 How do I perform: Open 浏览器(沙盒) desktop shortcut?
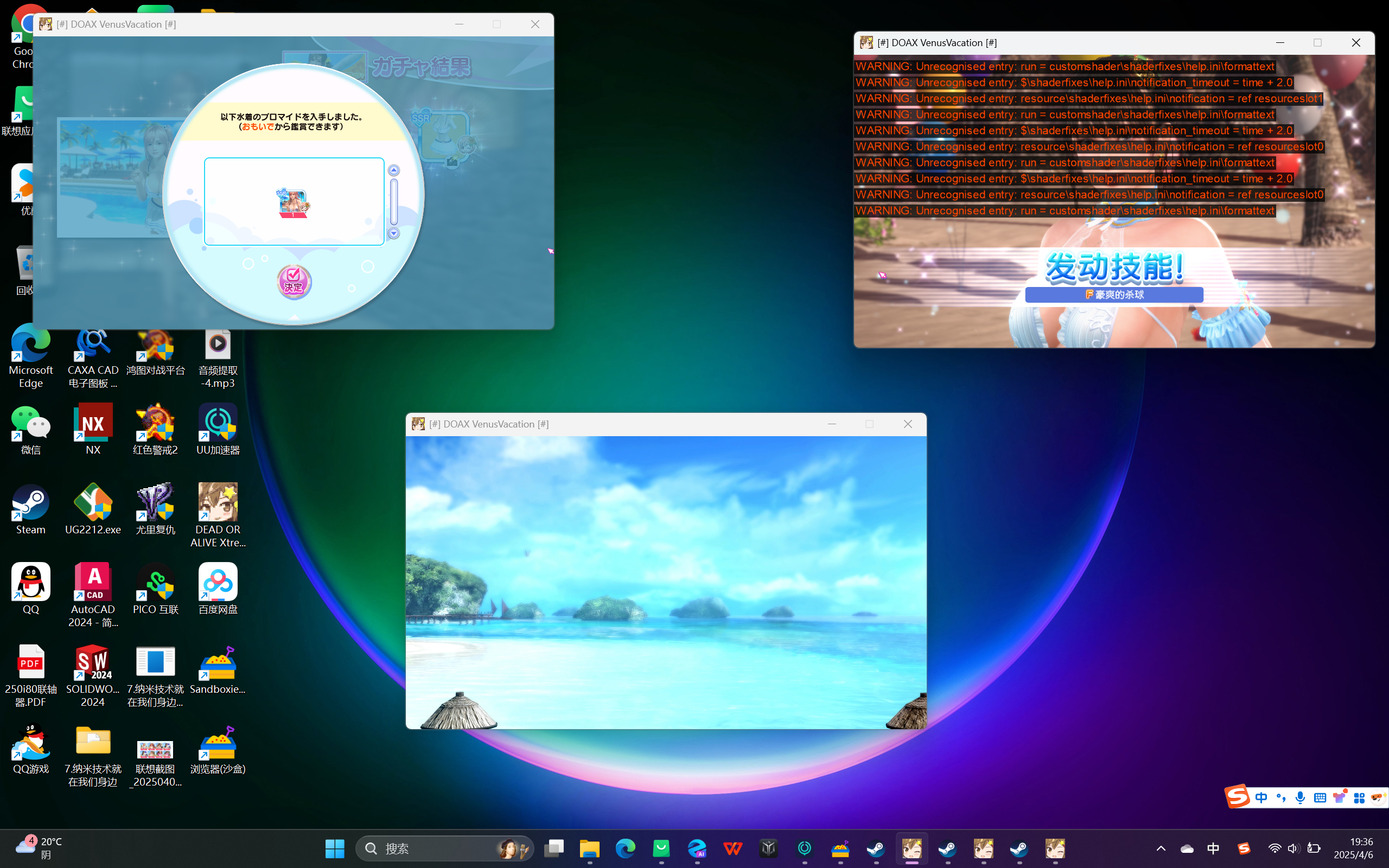pos(218,749)
